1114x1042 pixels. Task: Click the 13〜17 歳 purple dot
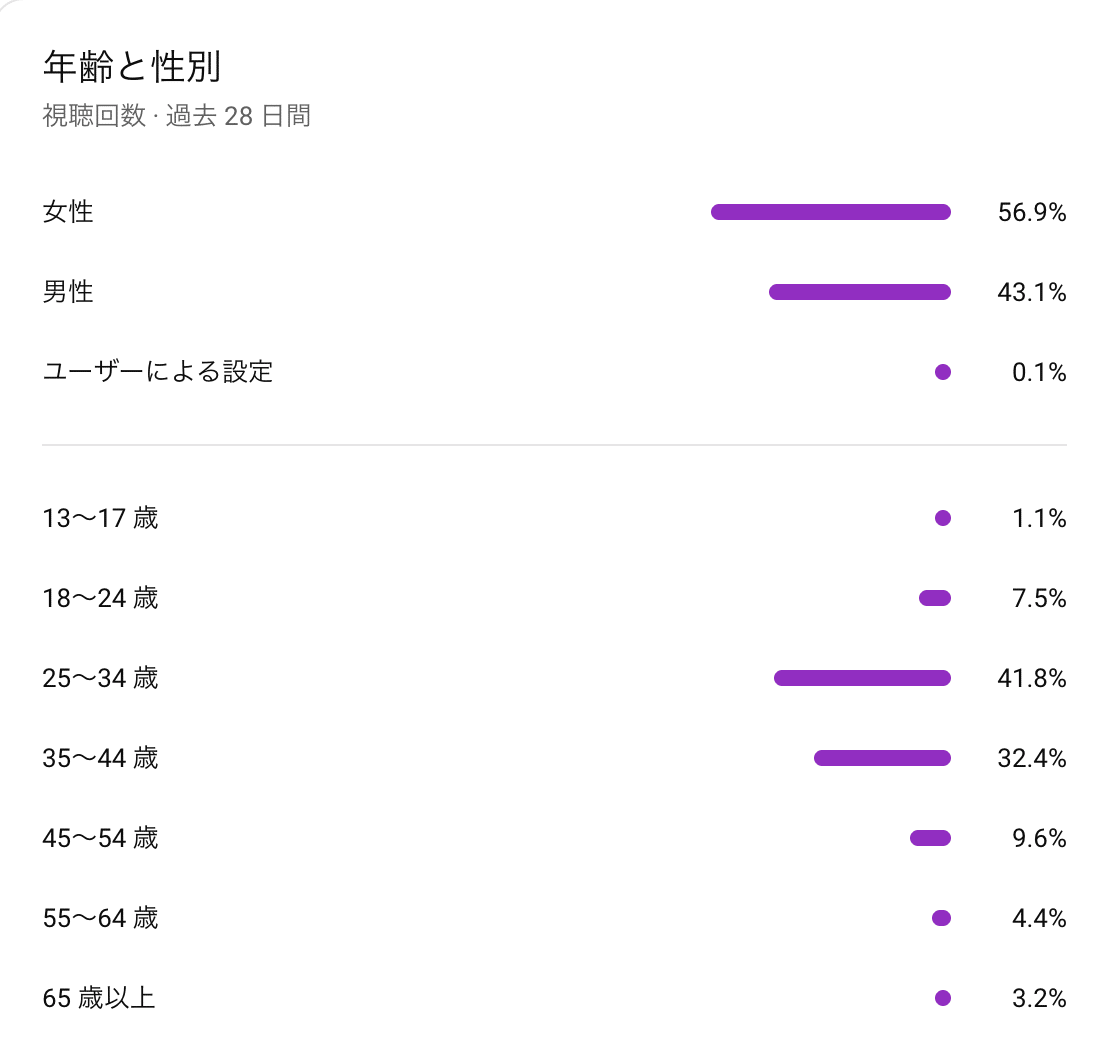click(x=942, y=518)
